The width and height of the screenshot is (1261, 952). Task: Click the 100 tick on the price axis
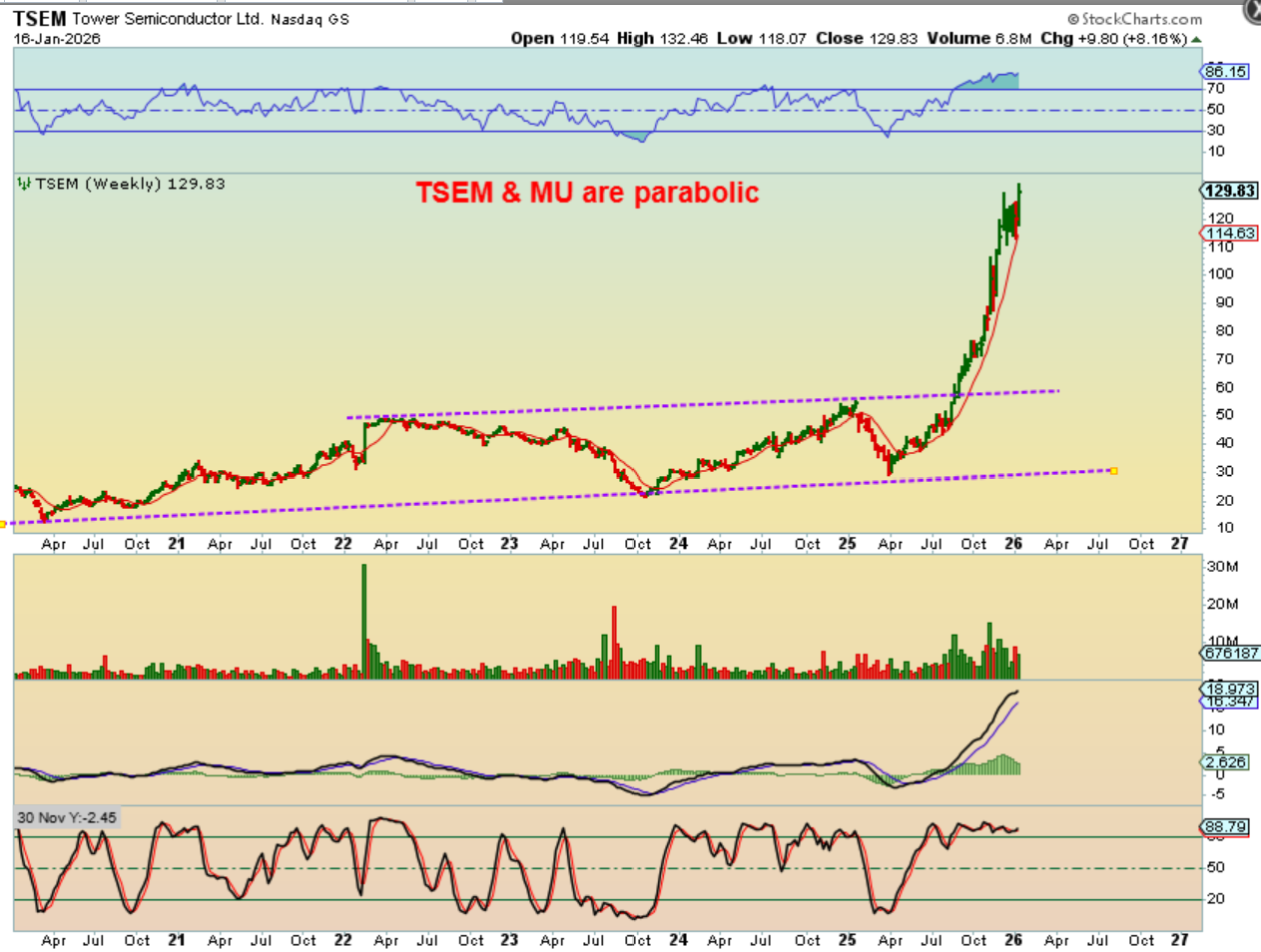pyautogui.click(x=1220, y=273)
